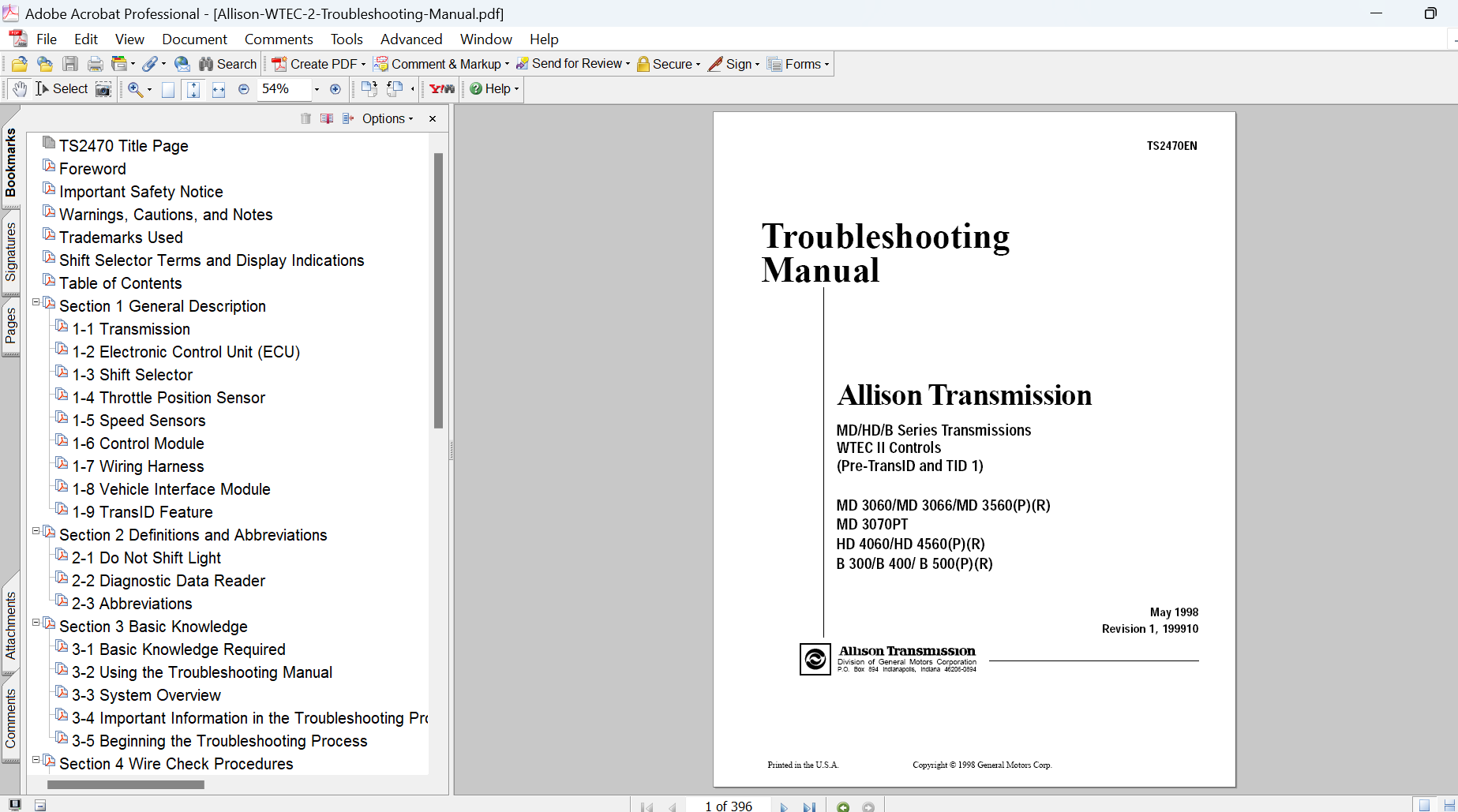Open the Edit menu
This screenshot has height=812, width=1458.
(x=86, y=39)
